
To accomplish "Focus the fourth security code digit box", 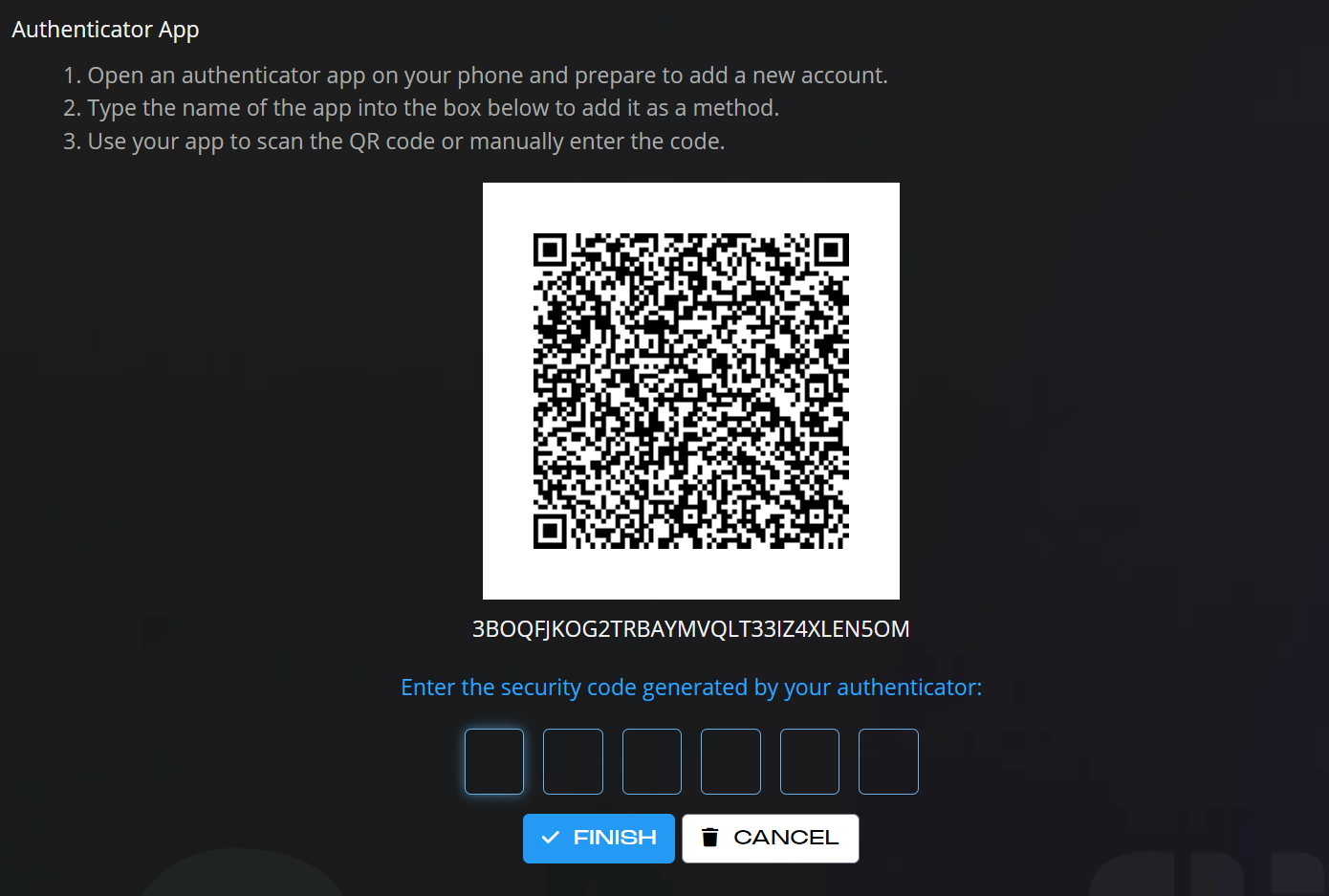I will coord(730,761).
